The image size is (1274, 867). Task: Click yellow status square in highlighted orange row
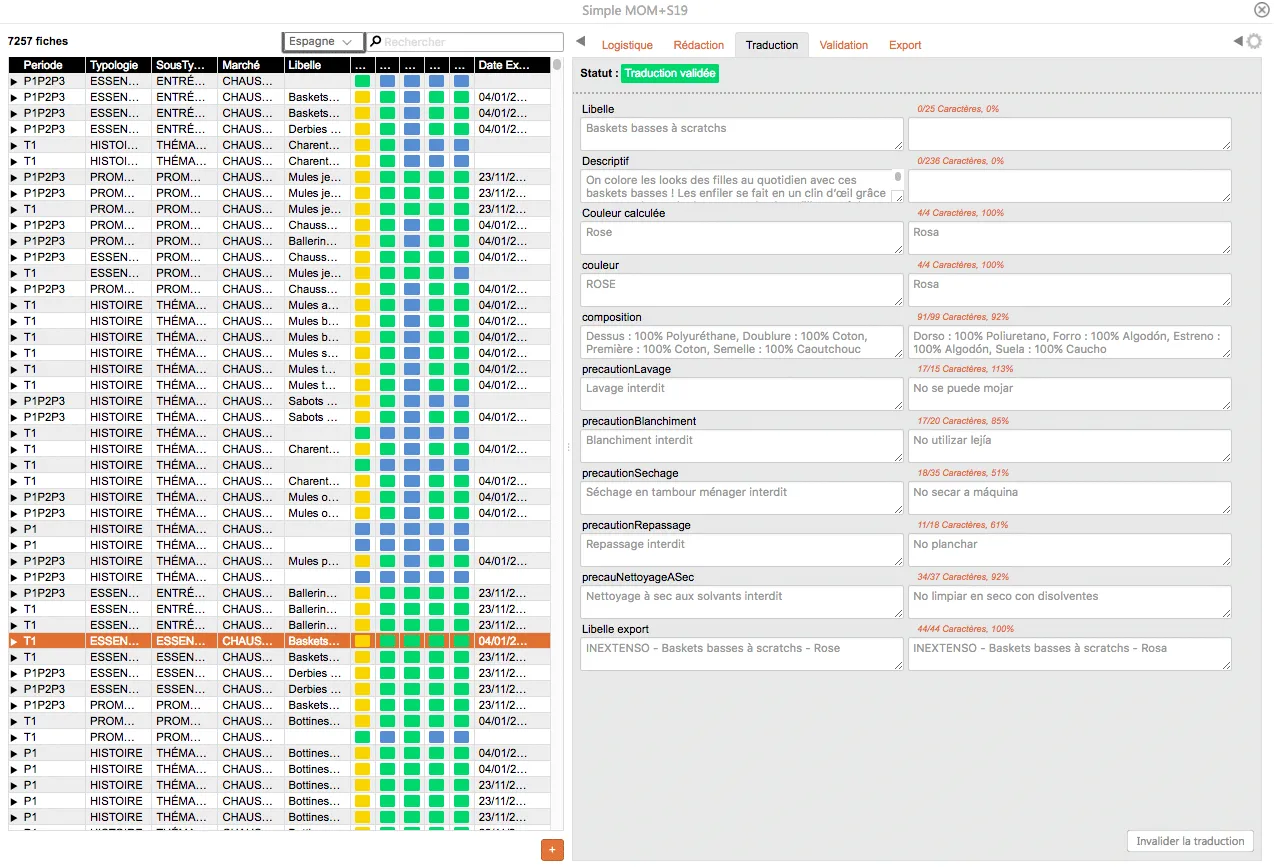click(362, 641)
